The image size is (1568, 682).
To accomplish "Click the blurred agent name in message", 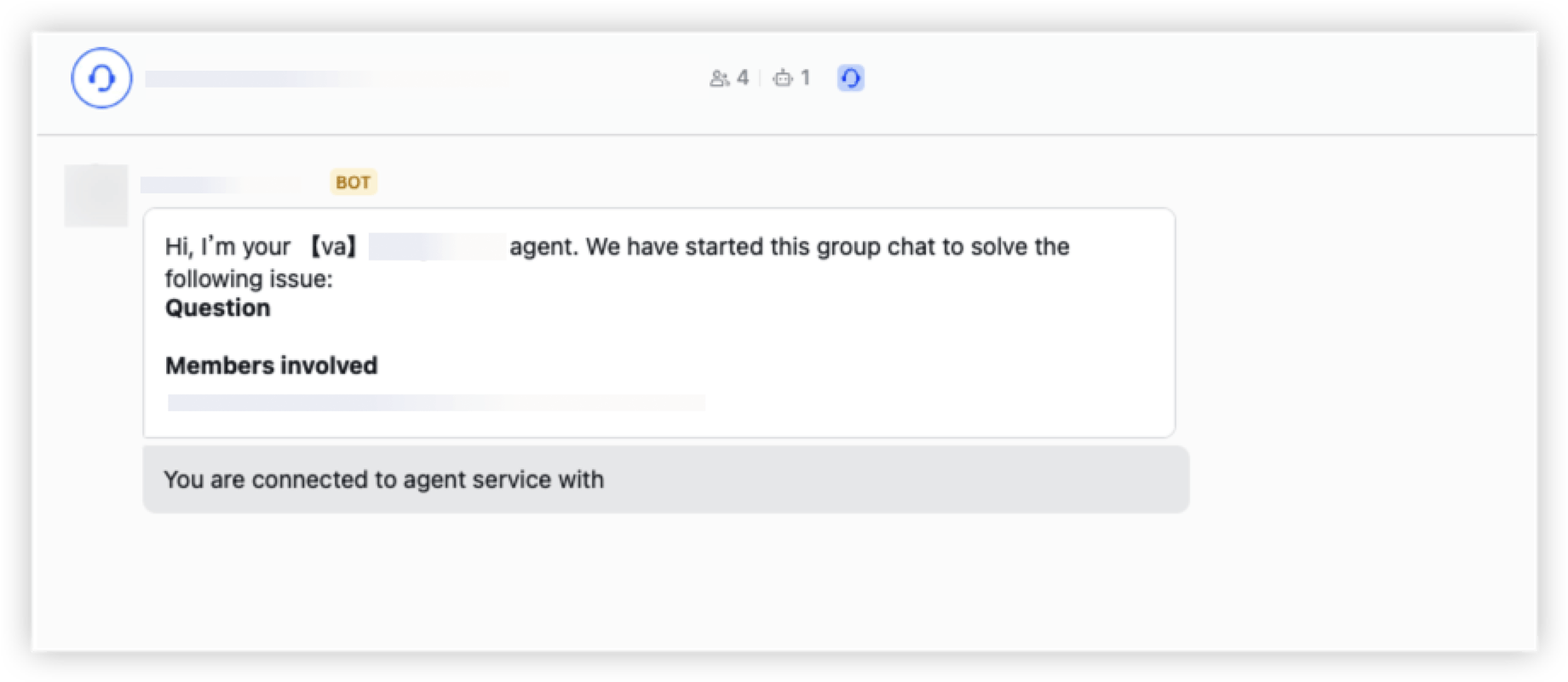I will pyautogui.click(x=437, y=247).
